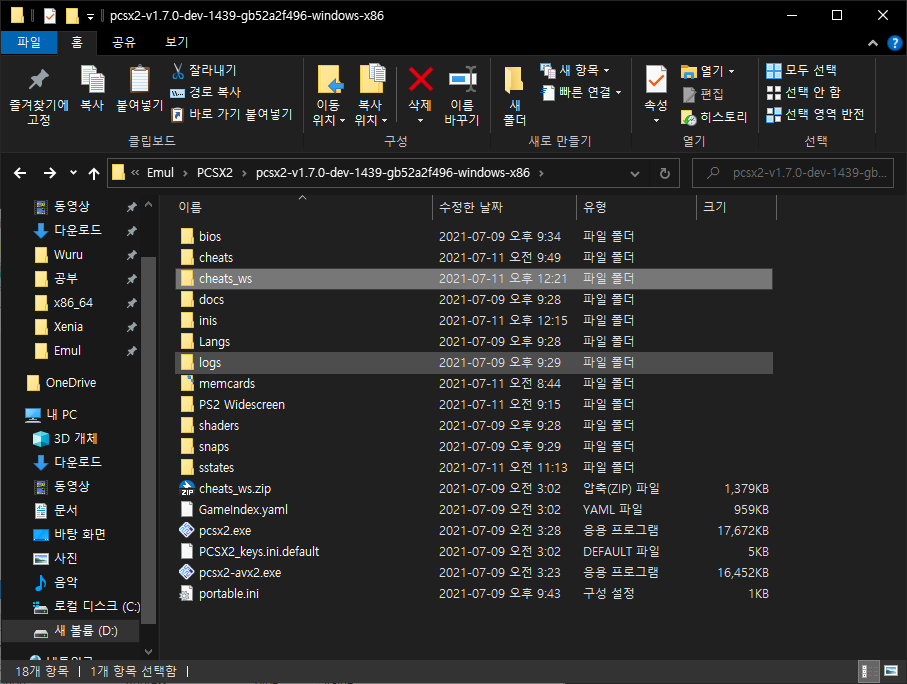The image size is (907, 684).
Task: Switch to the Home ribbon tab
Action: point(77,42)
